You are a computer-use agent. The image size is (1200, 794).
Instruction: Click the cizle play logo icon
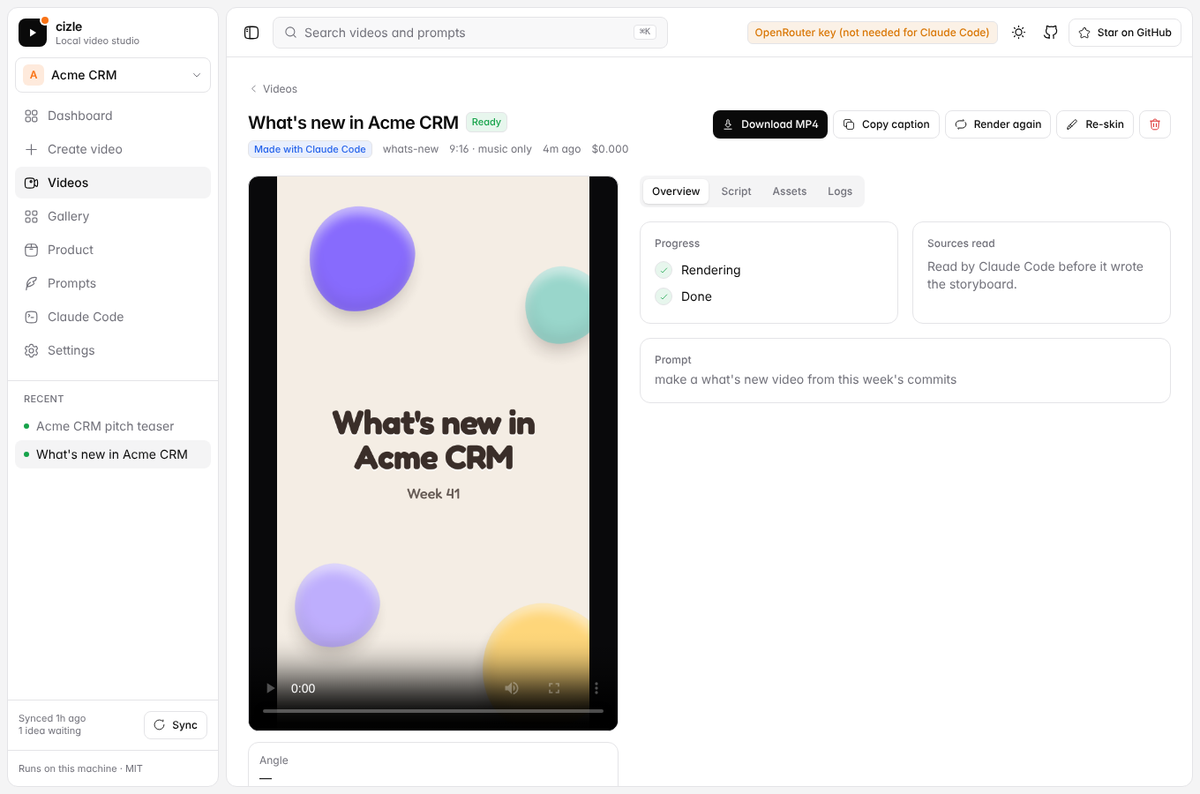point(33,33)
